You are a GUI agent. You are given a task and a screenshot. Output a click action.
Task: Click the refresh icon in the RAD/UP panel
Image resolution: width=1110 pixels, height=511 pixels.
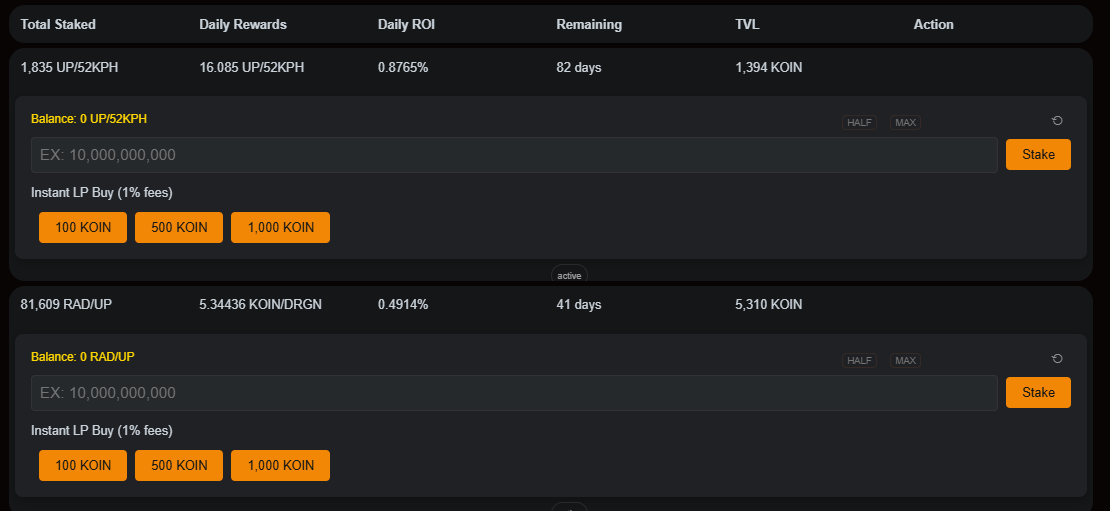[x=1057, y=359]
